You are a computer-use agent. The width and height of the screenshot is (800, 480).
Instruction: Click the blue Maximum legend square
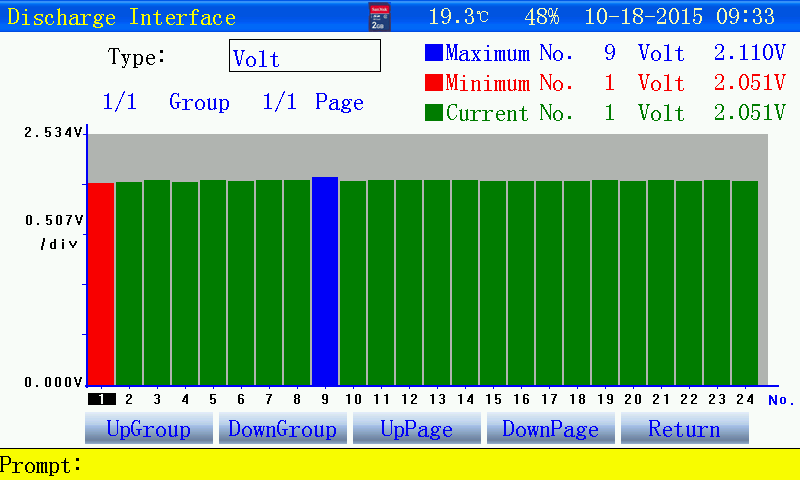click(433, 53)
